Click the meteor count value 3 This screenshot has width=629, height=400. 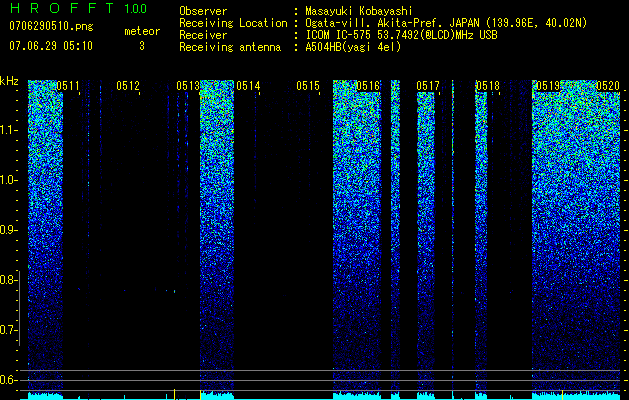coord(142,46)
